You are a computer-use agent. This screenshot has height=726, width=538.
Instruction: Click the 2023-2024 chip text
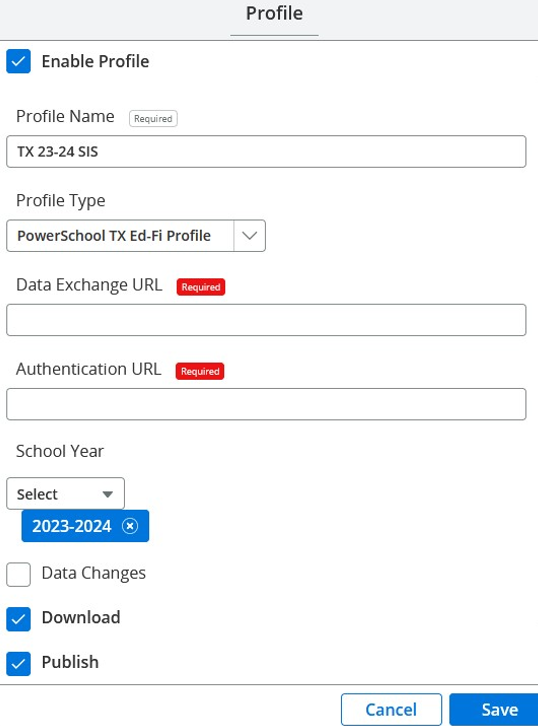72,526
